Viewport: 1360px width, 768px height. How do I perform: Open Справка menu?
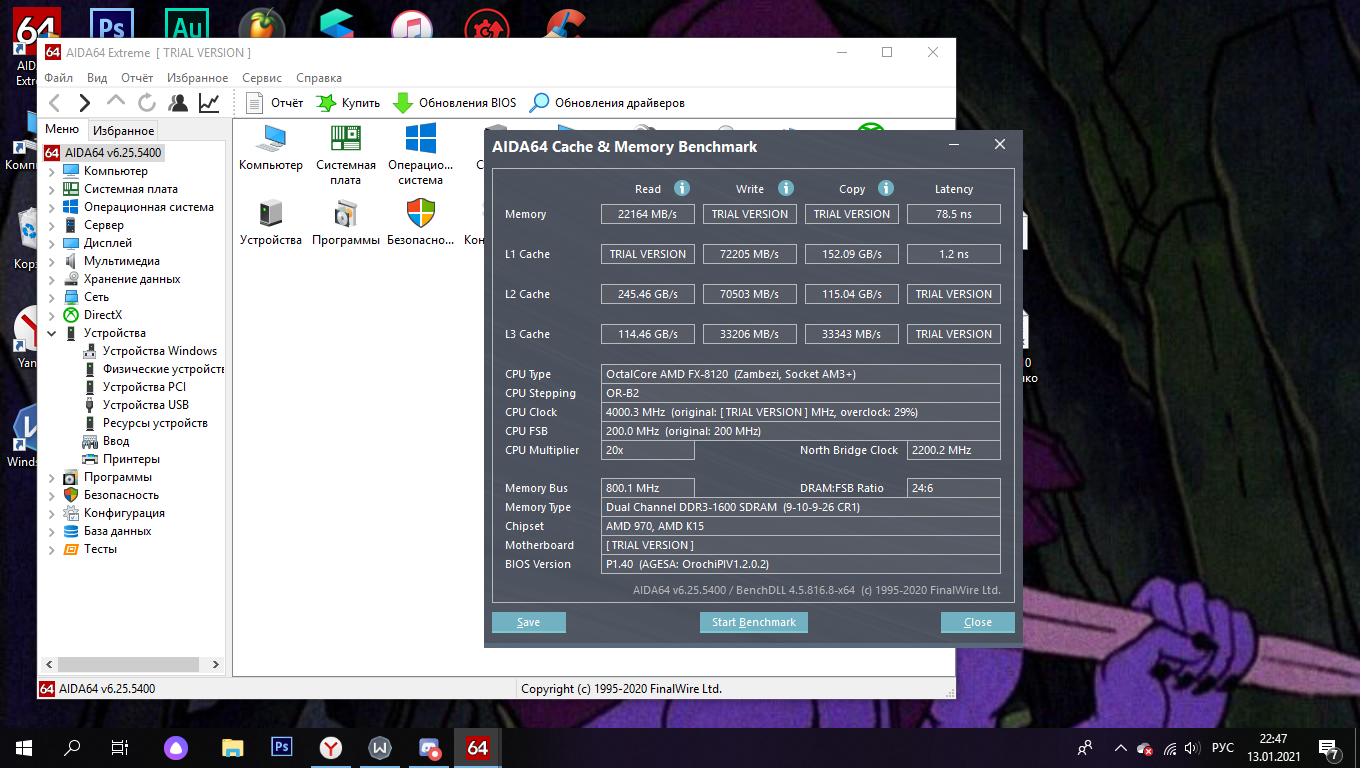tap(319, 77)
